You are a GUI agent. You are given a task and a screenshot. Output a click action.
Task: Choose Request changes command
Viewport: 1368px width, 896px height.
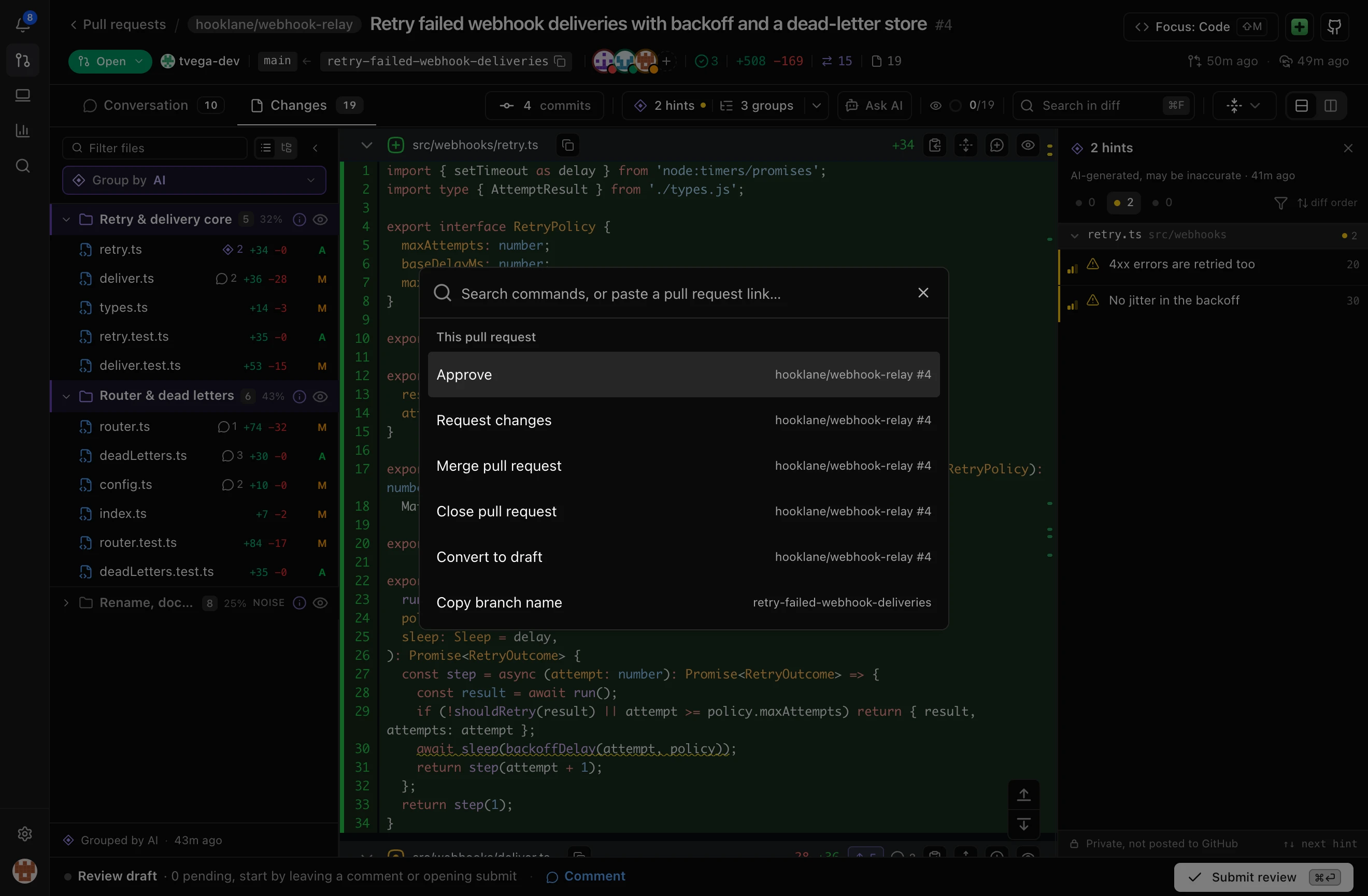[683, 421]
